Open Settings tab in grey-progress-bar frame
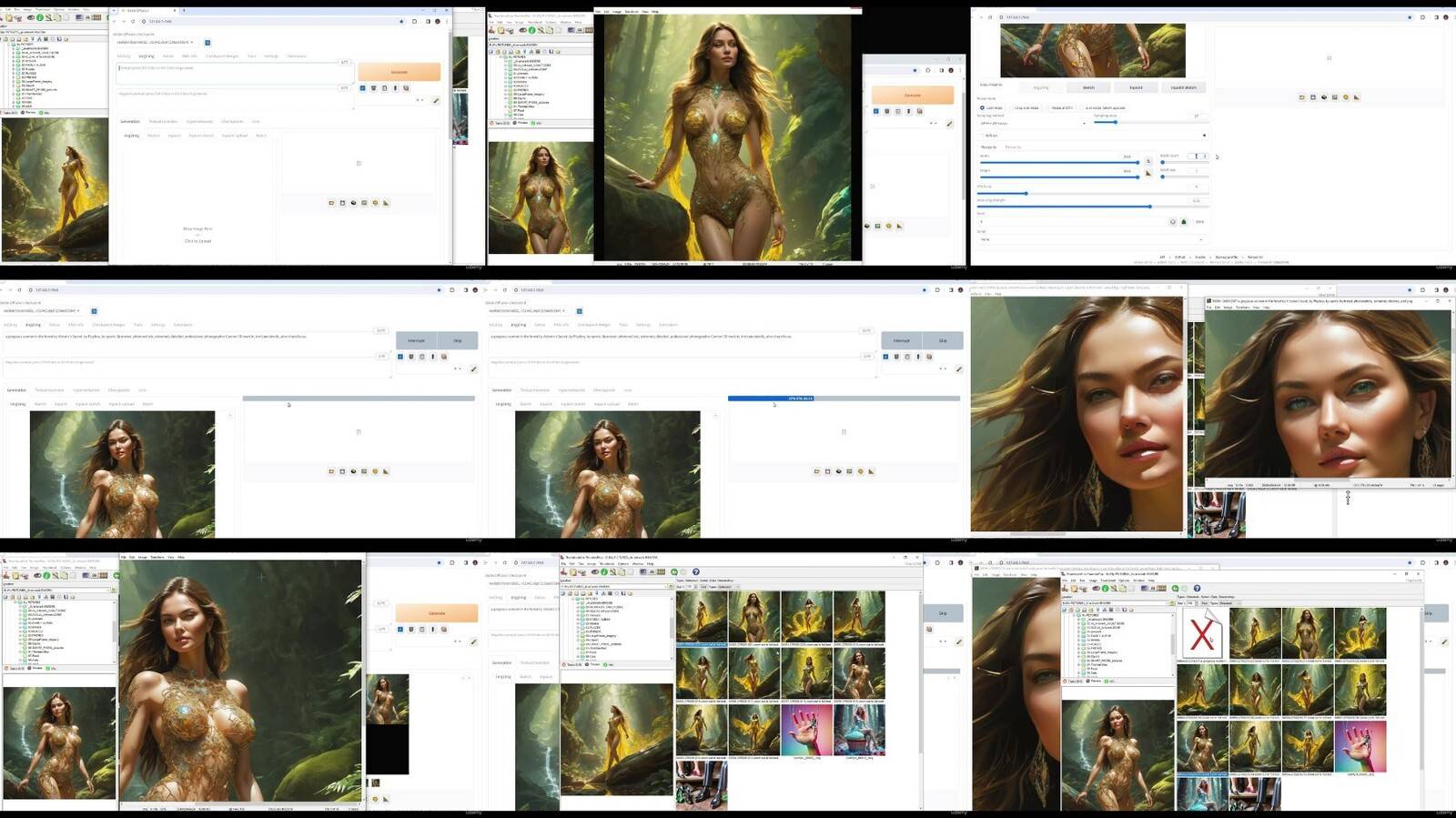1456x818 pixels. click(158, 325)
